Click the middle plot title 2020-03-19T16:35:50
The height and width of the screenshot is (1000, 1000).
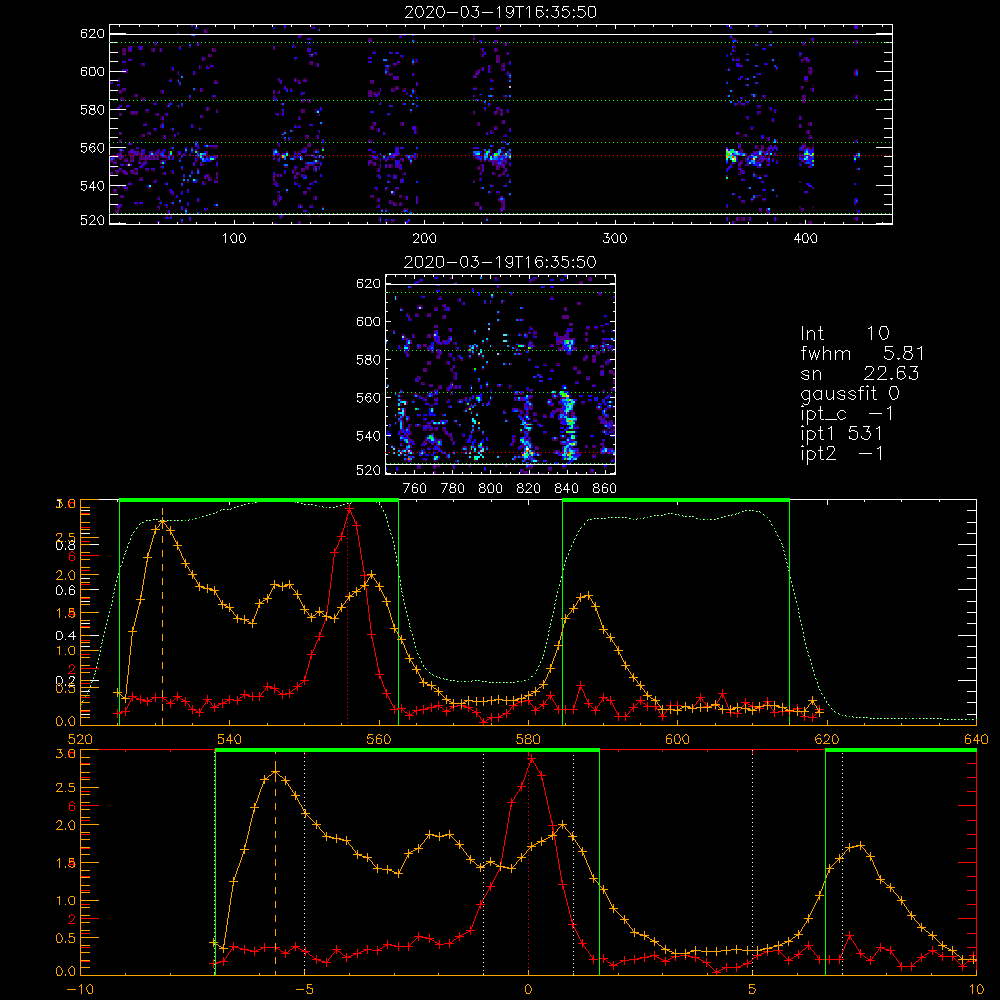tap(500, 262)
